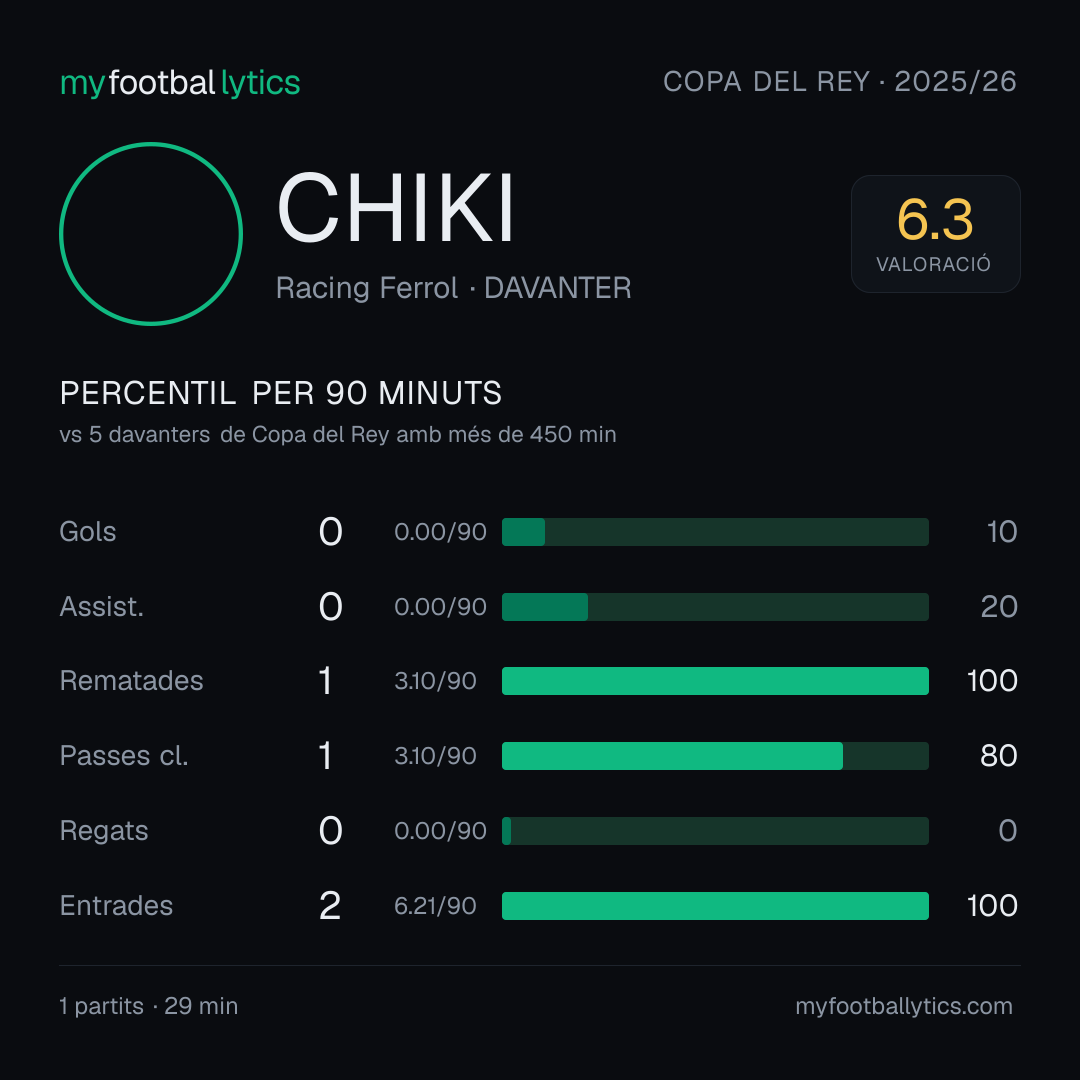Click the Copa del Rey 2025/26 label

click(x=840, y=82)
